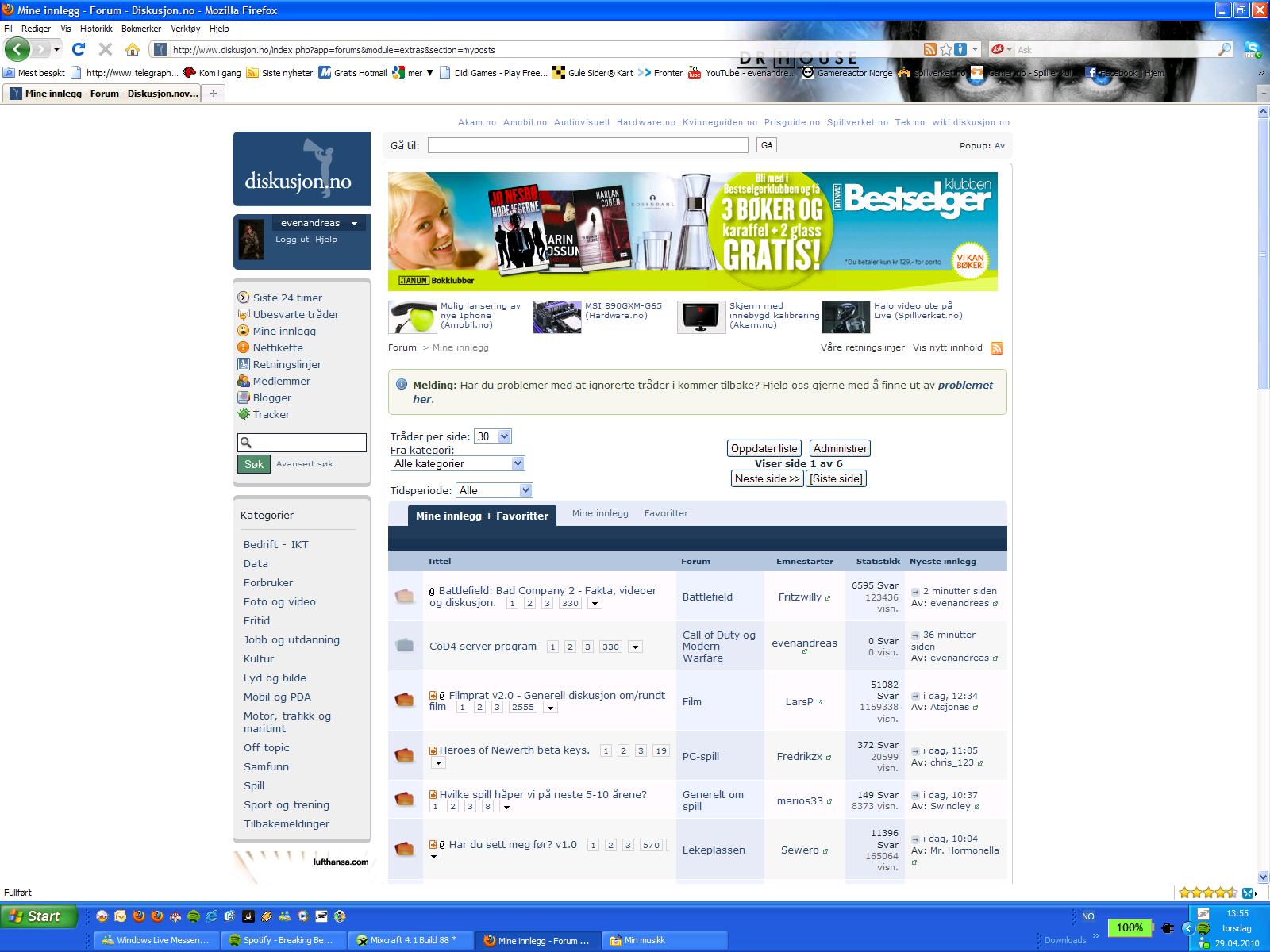Open Mixcraft 4.1 taskbar item
This screenshot has height=952, width=1270.
pyautogui.click(x=411, y=940)
